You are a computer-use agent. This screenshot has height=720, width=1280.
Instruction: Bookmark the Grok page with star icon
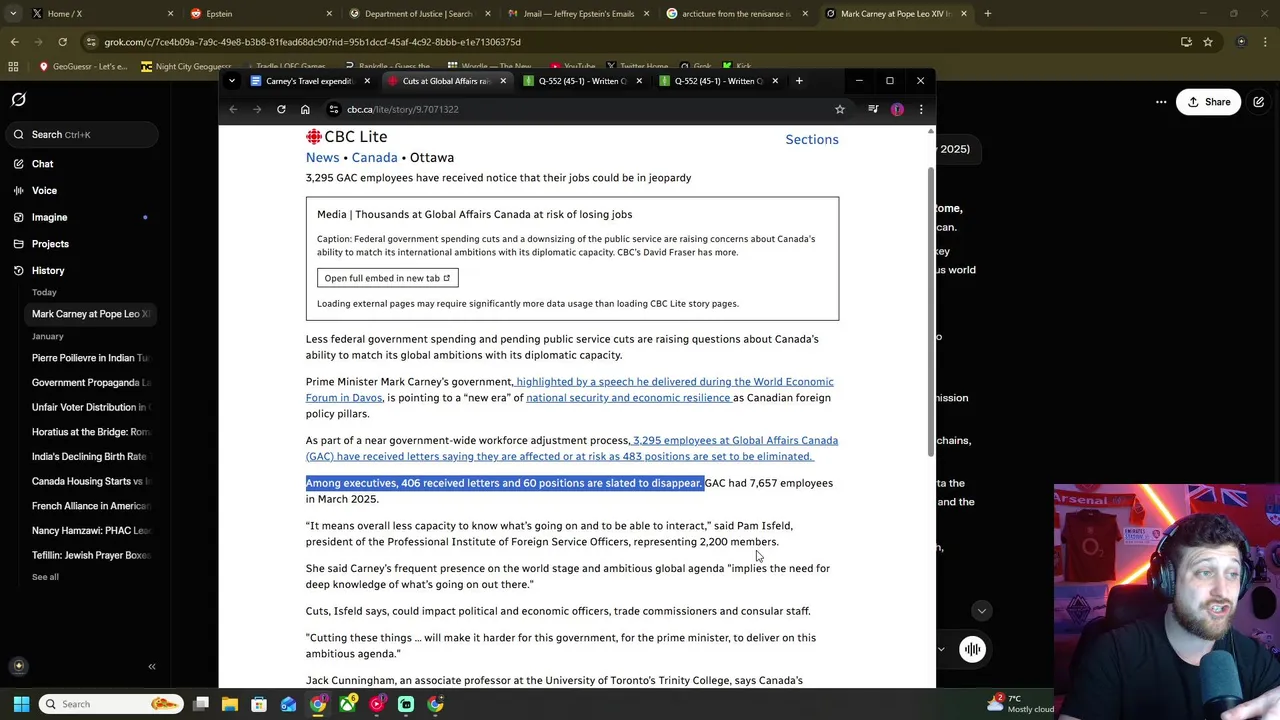[x=1208, y=42]
